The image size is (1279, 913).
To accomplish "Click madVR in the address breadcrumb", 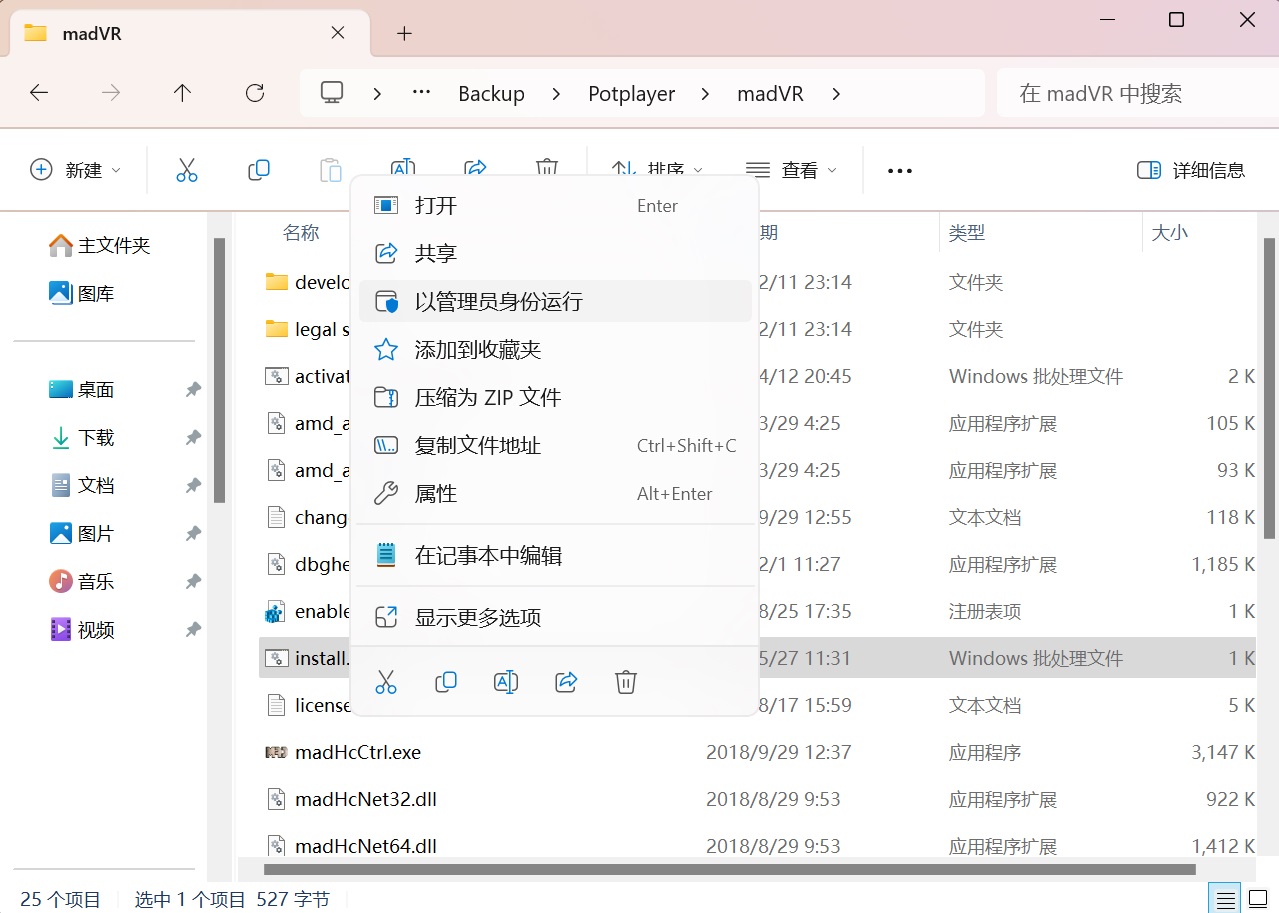I will coord(770,93).
